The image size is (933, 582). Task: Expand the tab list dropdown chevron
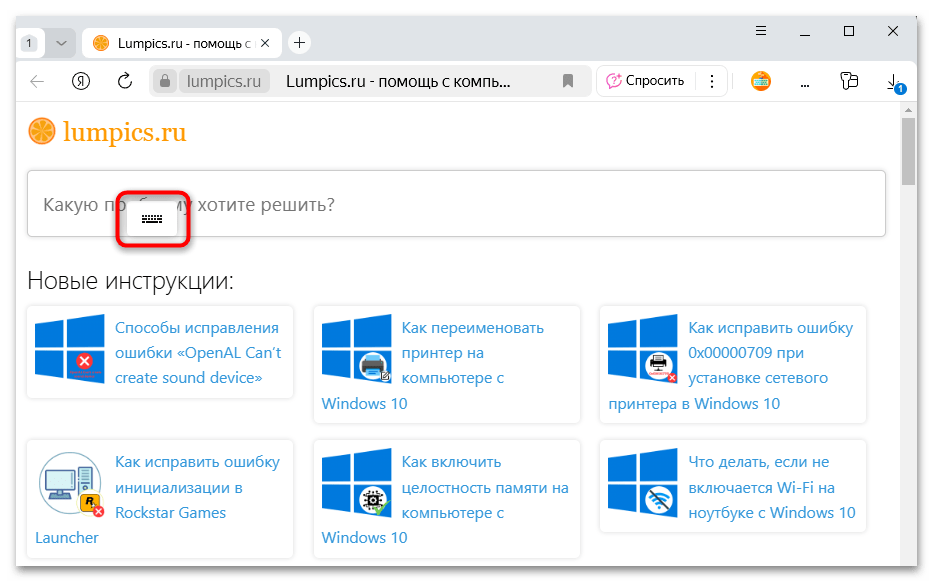click(x=61, y=43)
